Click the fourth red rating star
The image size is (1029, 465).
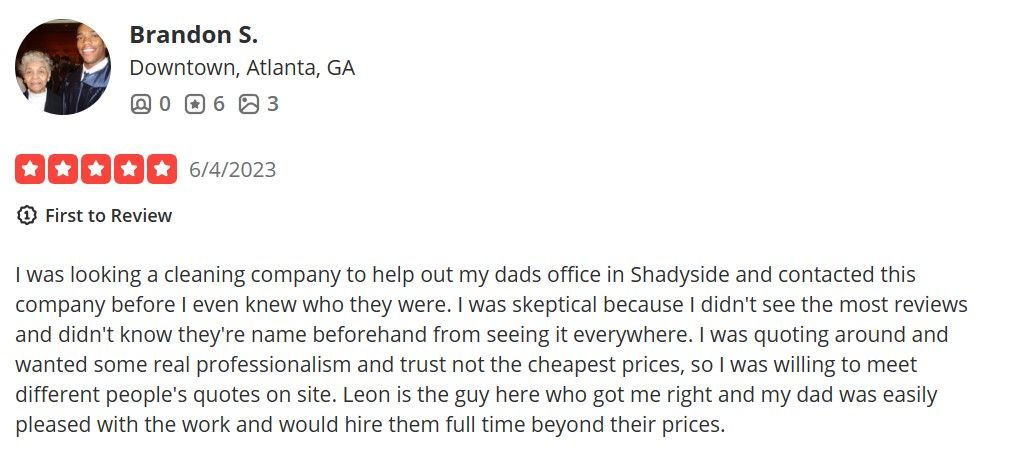click(129, 170)
